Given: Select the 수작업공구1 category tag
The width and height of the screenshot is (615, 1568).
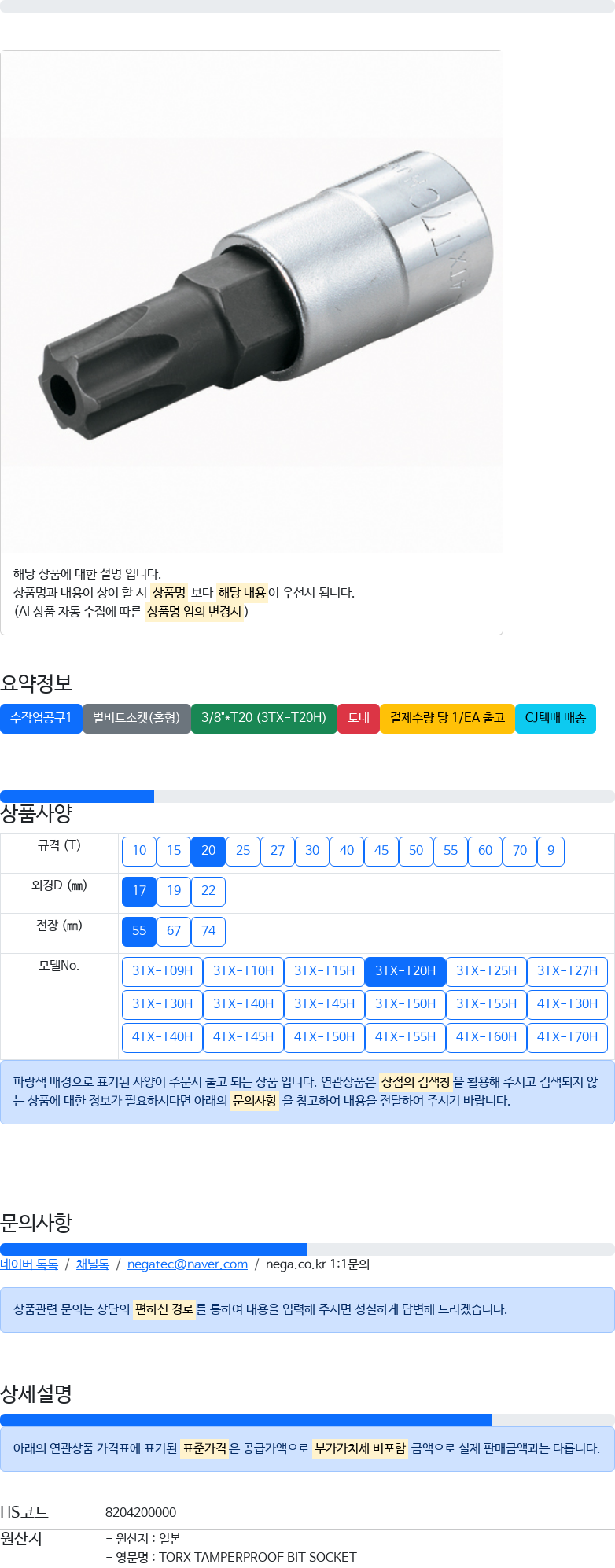Looking at the screenshot, I should point(41,718).
